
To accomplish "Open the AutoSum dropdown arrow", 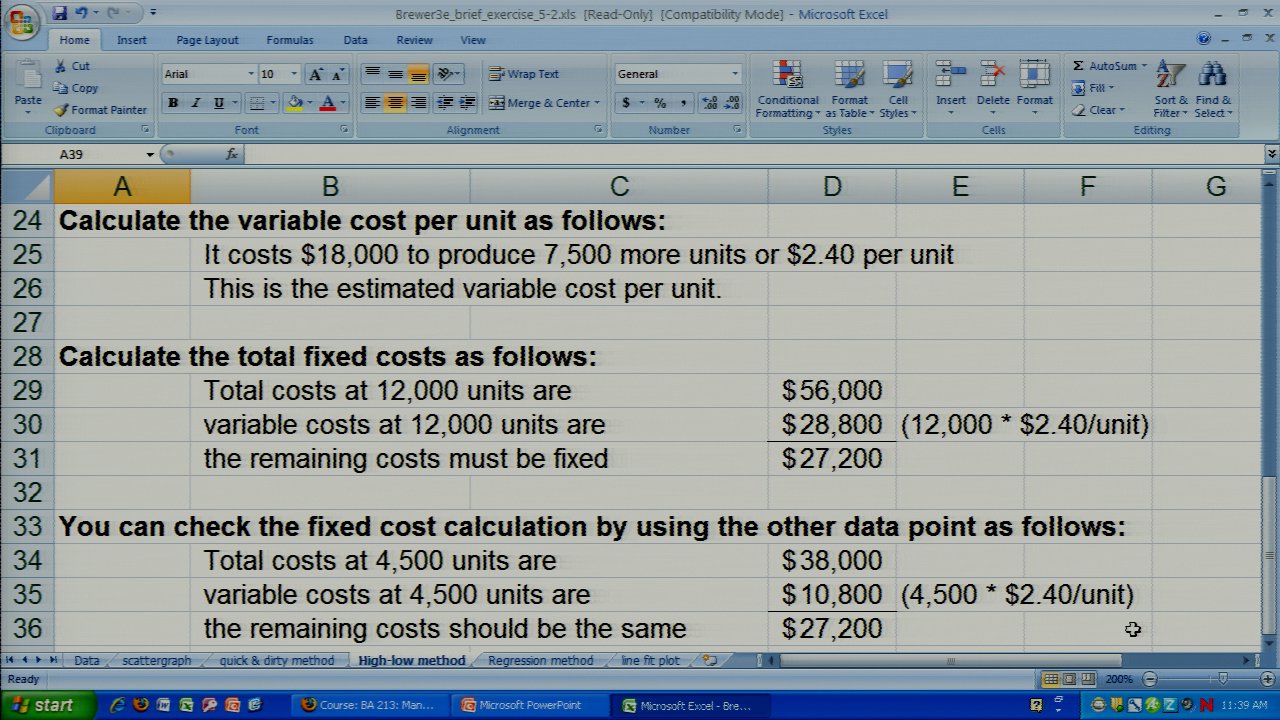I will (1144, 66).
